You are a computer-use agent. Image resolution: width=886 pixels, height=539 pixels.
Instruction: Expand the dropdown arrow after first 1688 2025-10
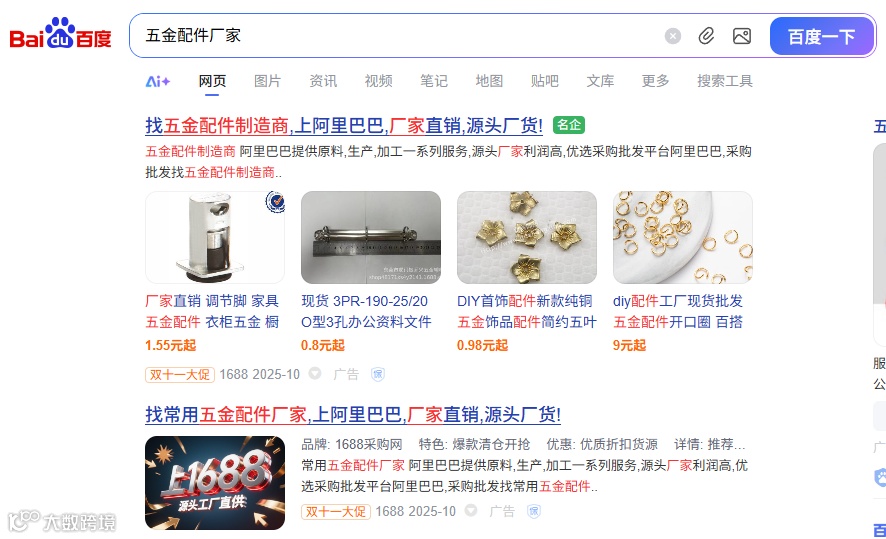(x=315, y=373)
